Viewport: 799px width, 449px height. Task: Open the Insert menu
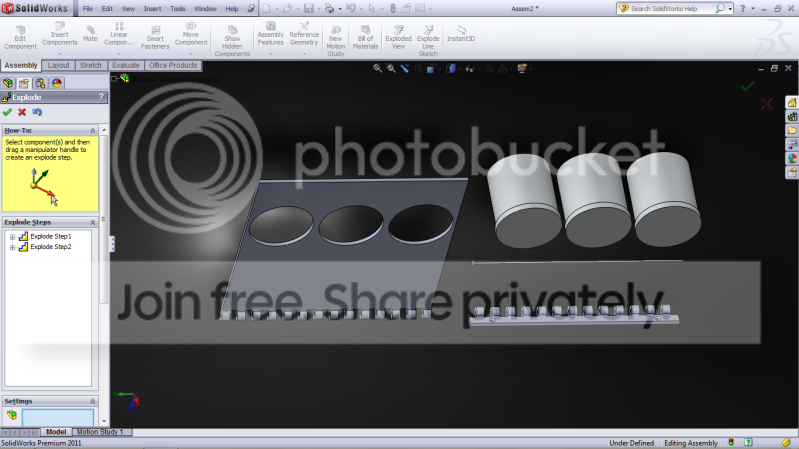pyautogui.click(x=152, y=9)
